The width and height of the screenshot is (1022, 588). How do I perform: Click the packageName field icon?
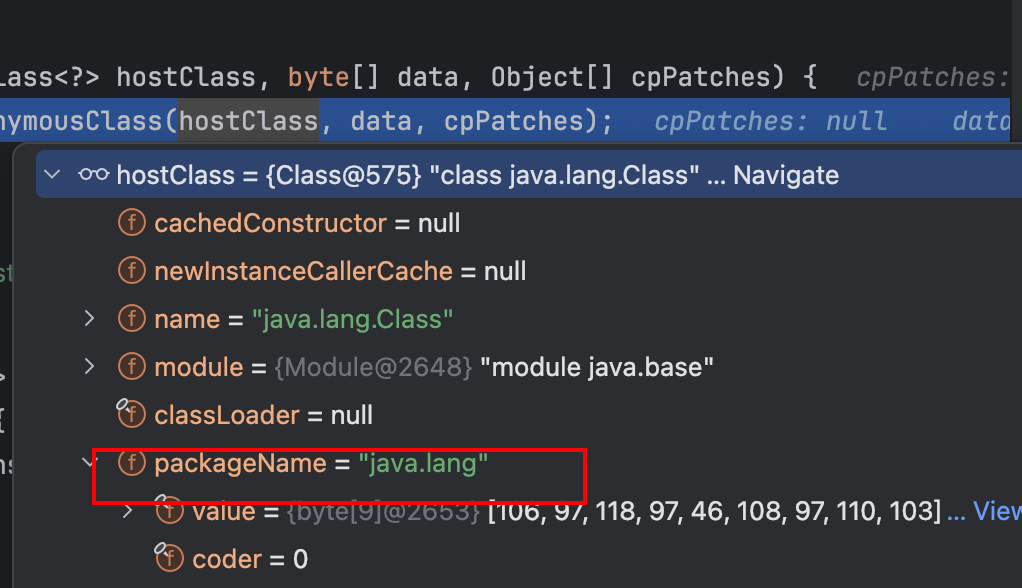click(x=131, y=463)
